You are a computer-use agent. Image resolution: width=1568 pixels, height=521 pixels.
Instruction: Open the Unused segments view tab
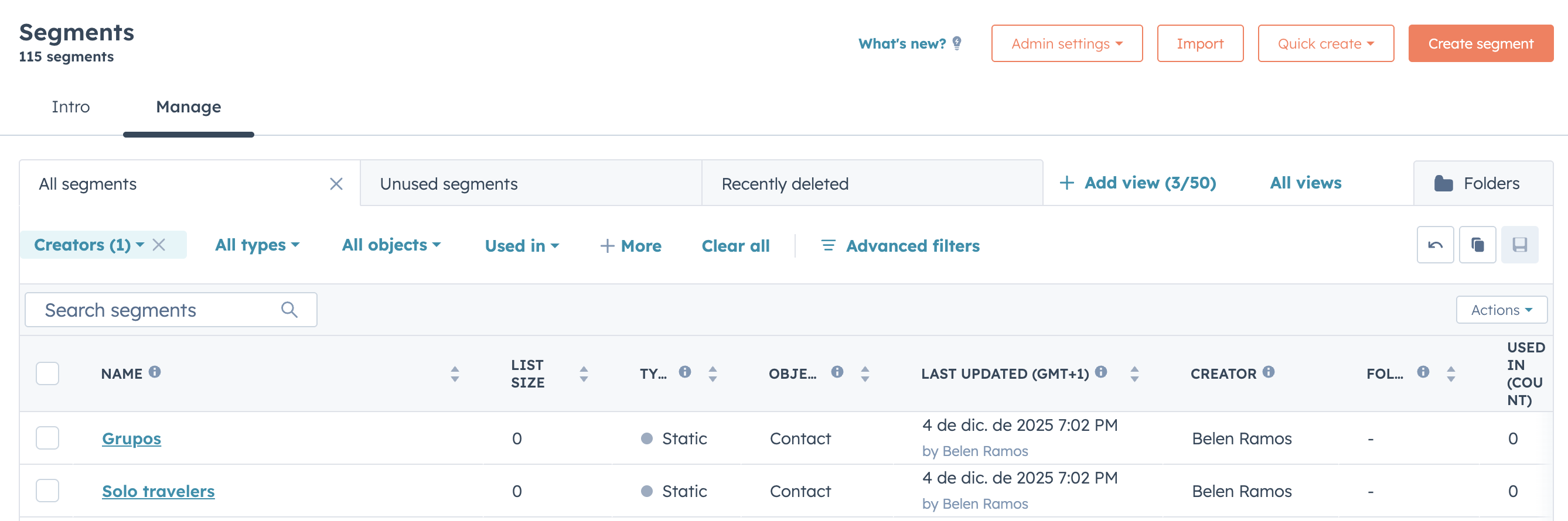(449, 184)
